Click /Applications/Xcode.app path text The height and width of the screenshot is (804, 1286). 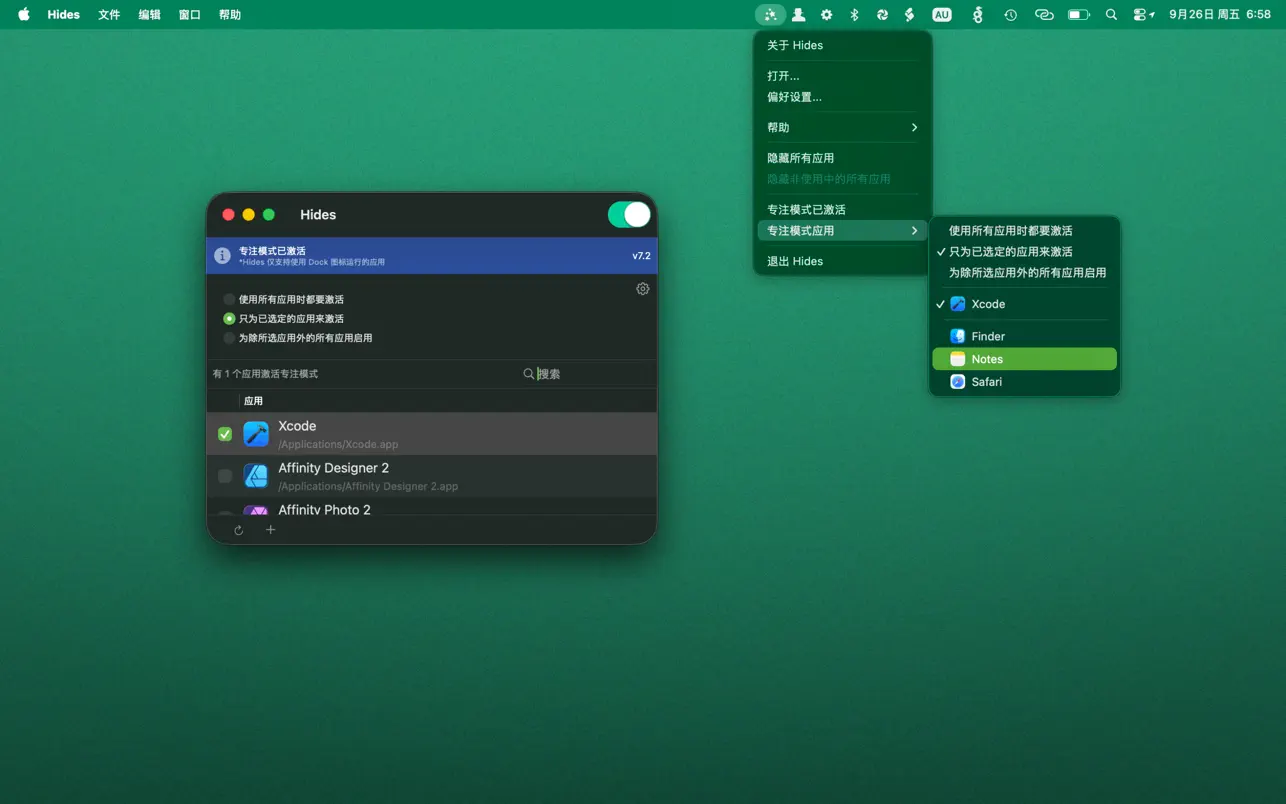[x=338, y=445]
